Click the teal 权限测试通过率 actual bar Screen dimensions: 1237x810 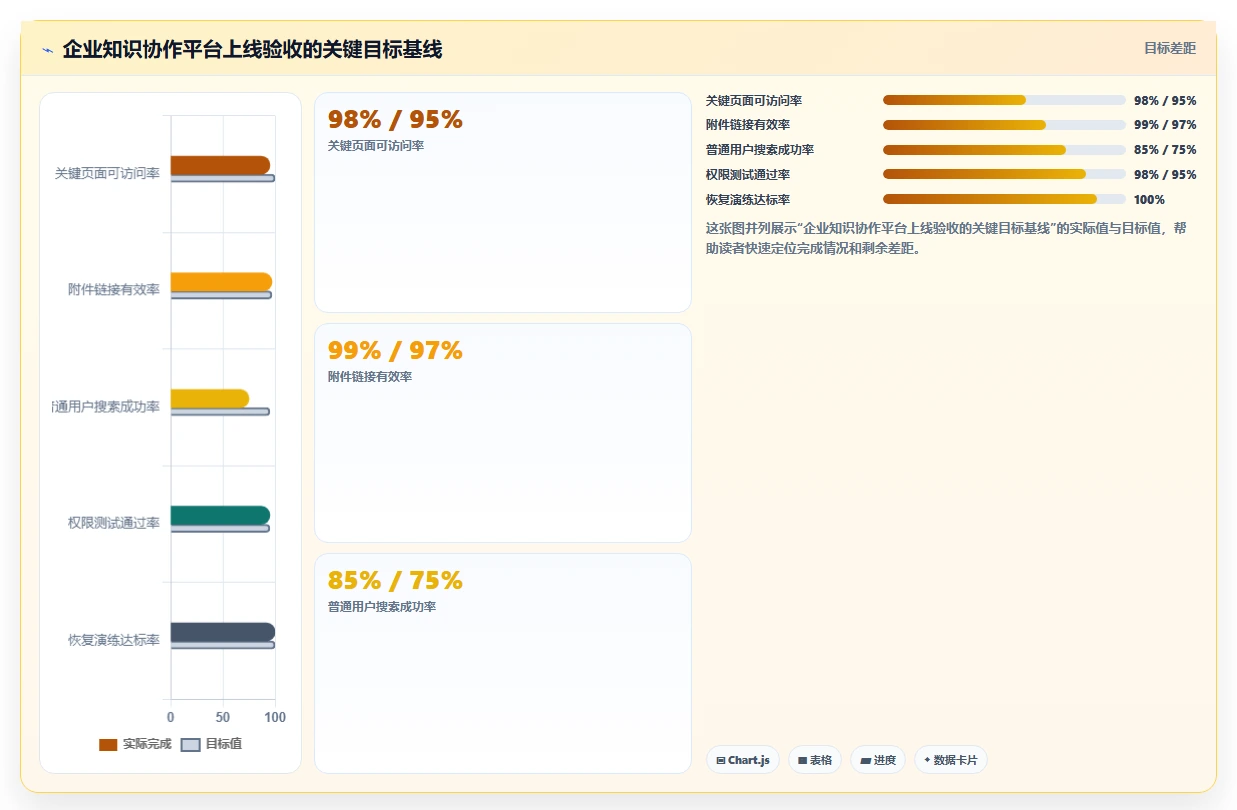pos(220,515)
